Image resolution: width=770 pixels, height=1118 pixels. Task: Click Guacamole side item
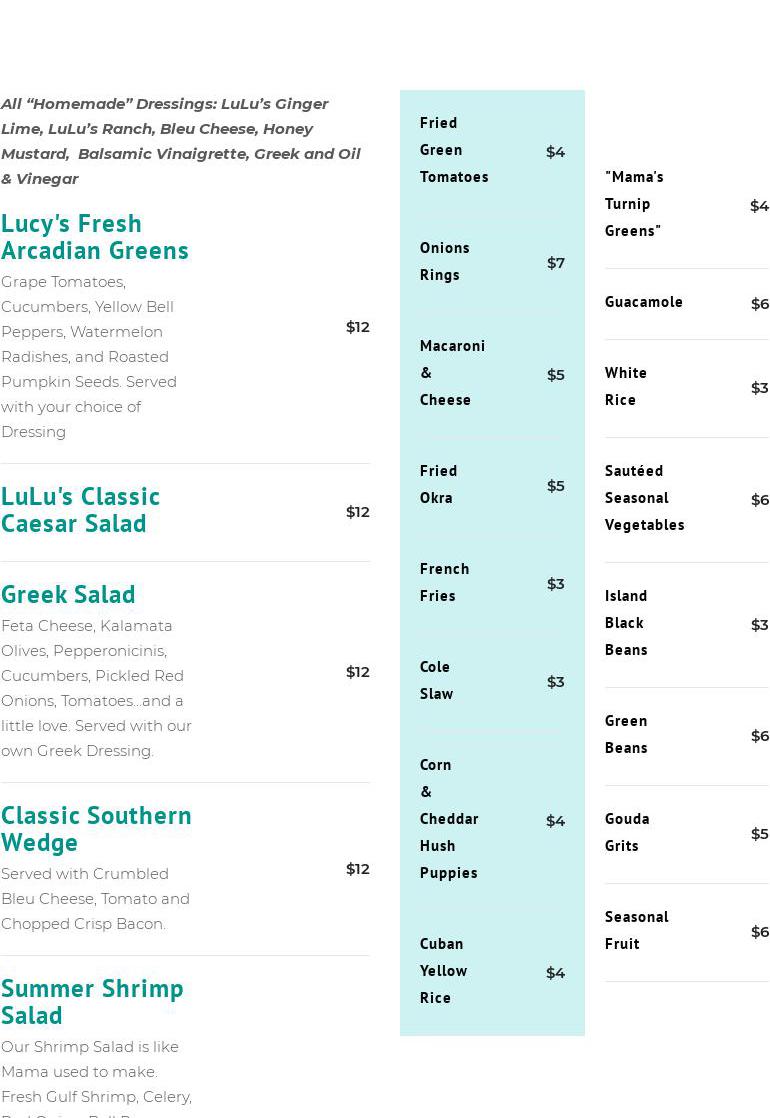pyautogui.click(x=643, y=302)
